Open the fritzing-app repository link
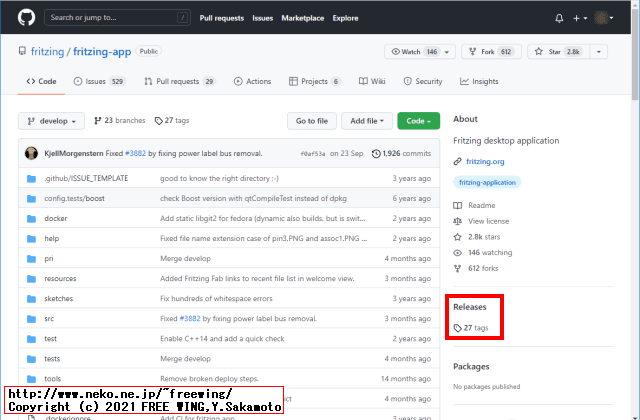This screenshot has width=640, height=420. 102,51
